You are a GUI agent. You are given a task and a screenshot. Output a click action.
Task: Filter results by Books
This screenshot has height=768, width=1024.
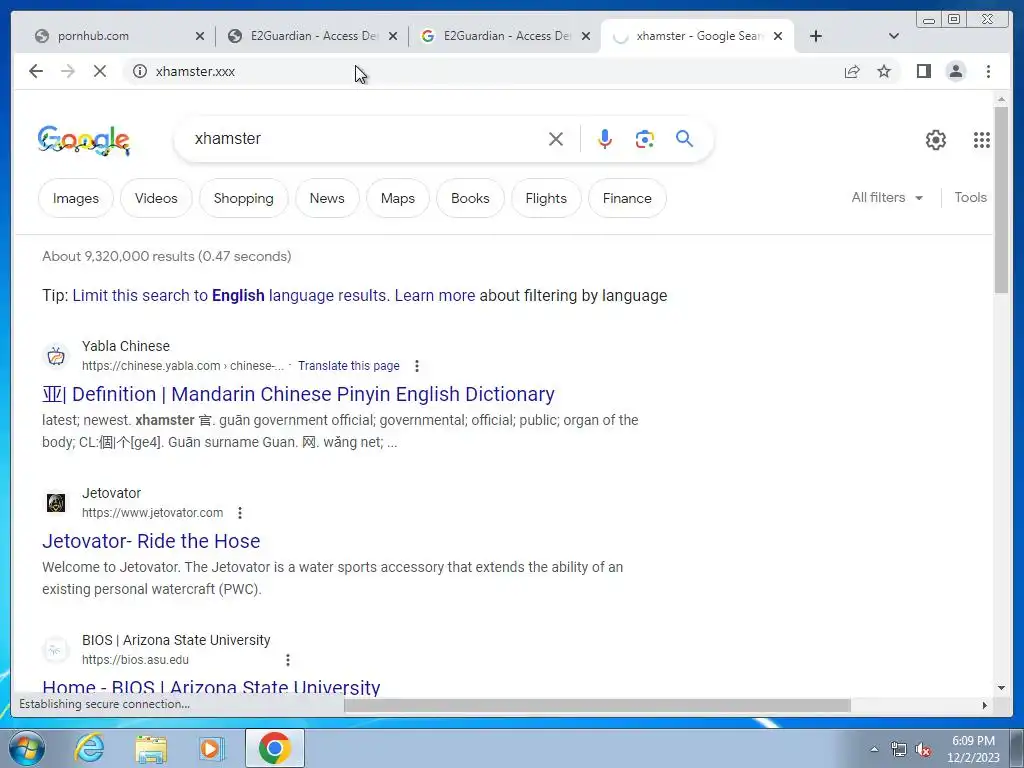pyautogui.click(x=470, y=198)
